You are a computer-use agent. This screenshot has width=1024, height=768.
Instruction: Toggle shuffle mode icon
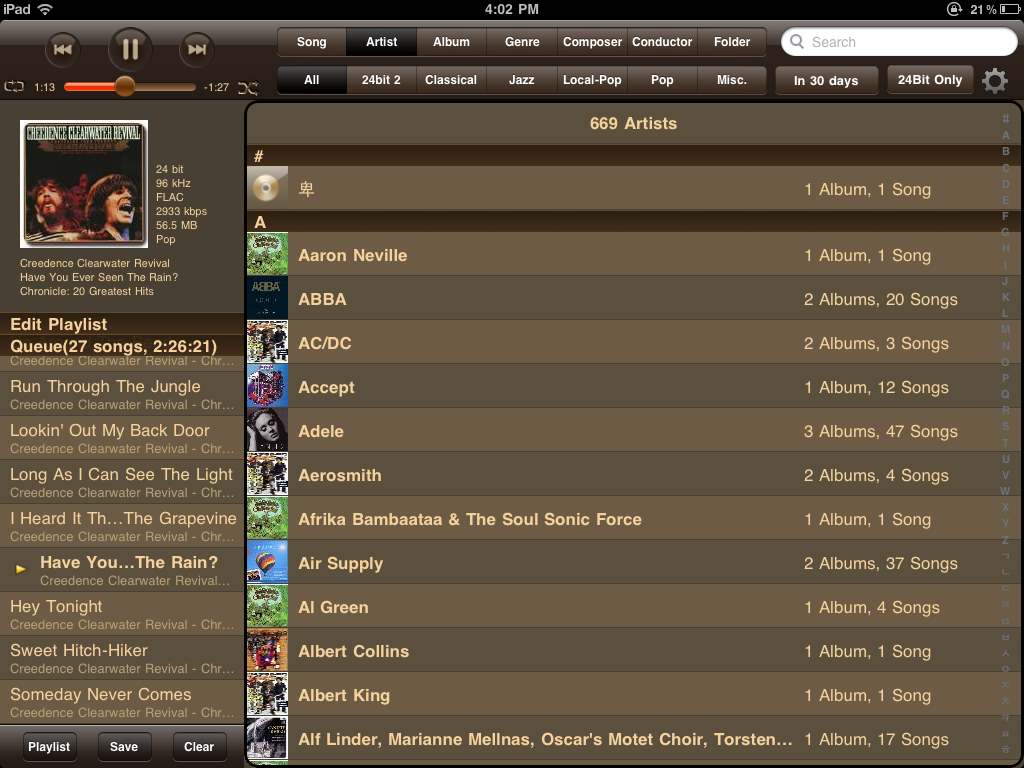pos(248,88)
